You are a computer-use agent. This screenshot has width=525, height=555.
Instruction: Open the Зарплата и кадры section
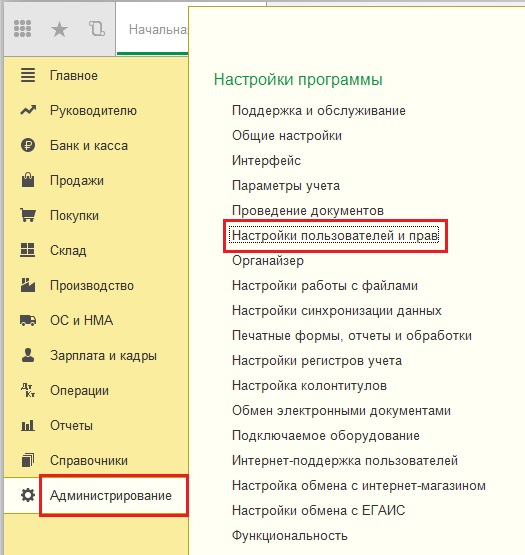(x=103, y=355)
